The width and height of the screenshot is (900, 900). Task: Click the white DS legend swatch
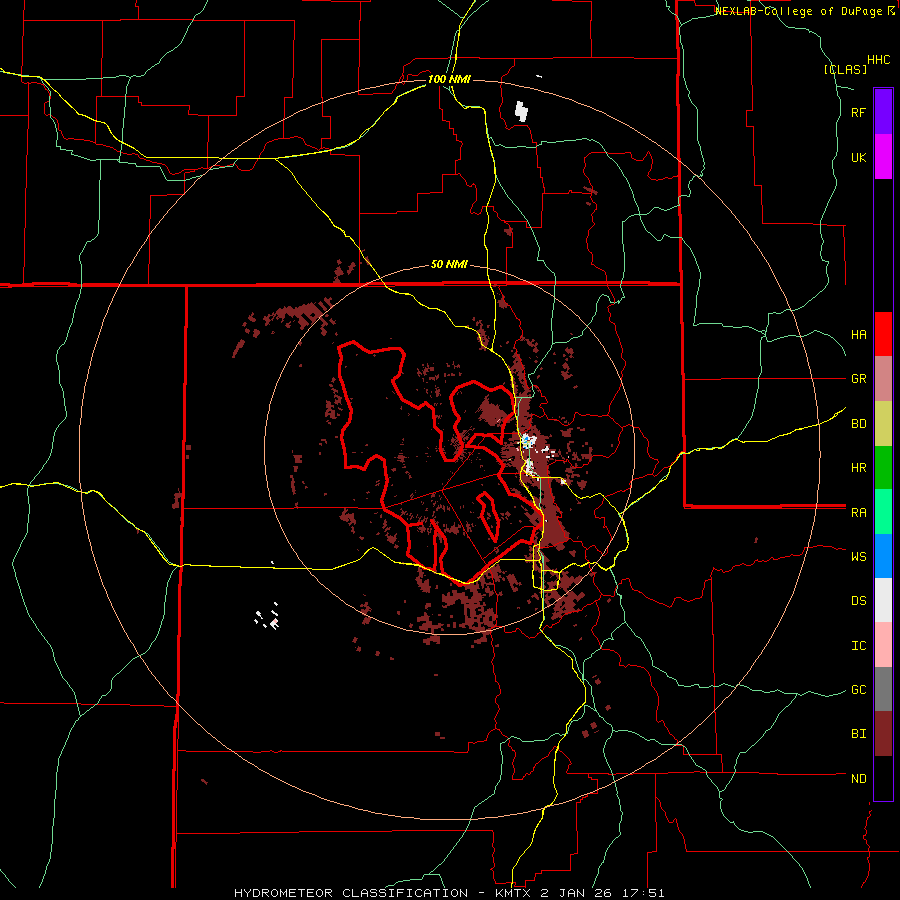coord(883,600)
